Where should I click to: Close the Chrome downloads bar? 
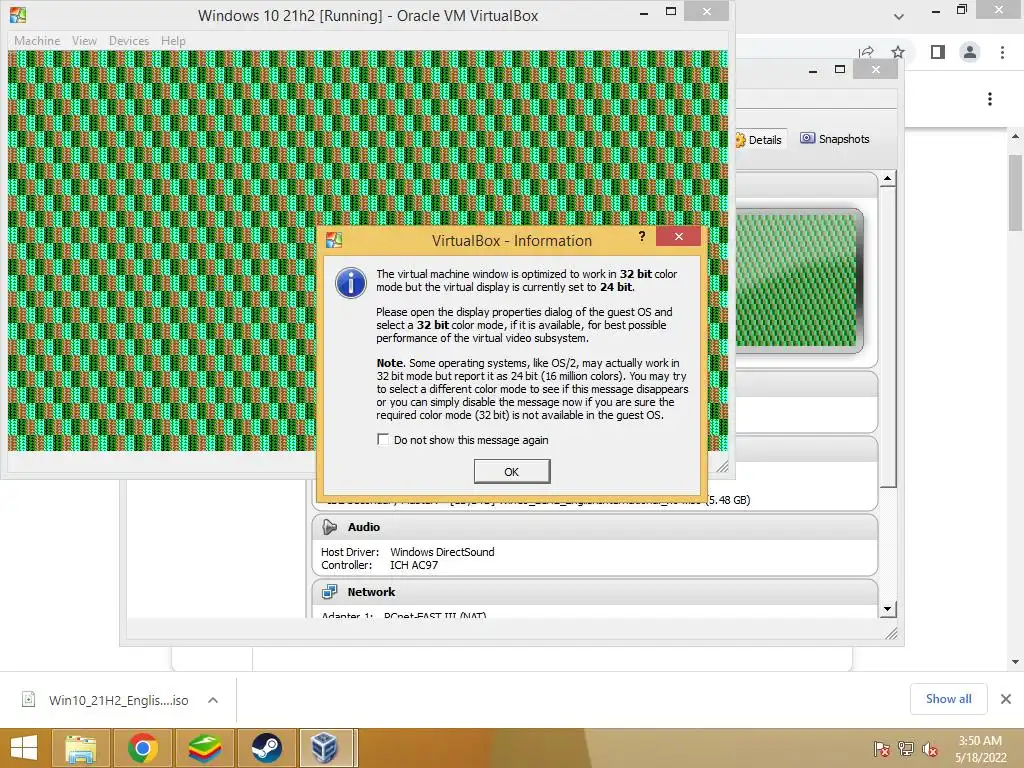point(1006,699)
